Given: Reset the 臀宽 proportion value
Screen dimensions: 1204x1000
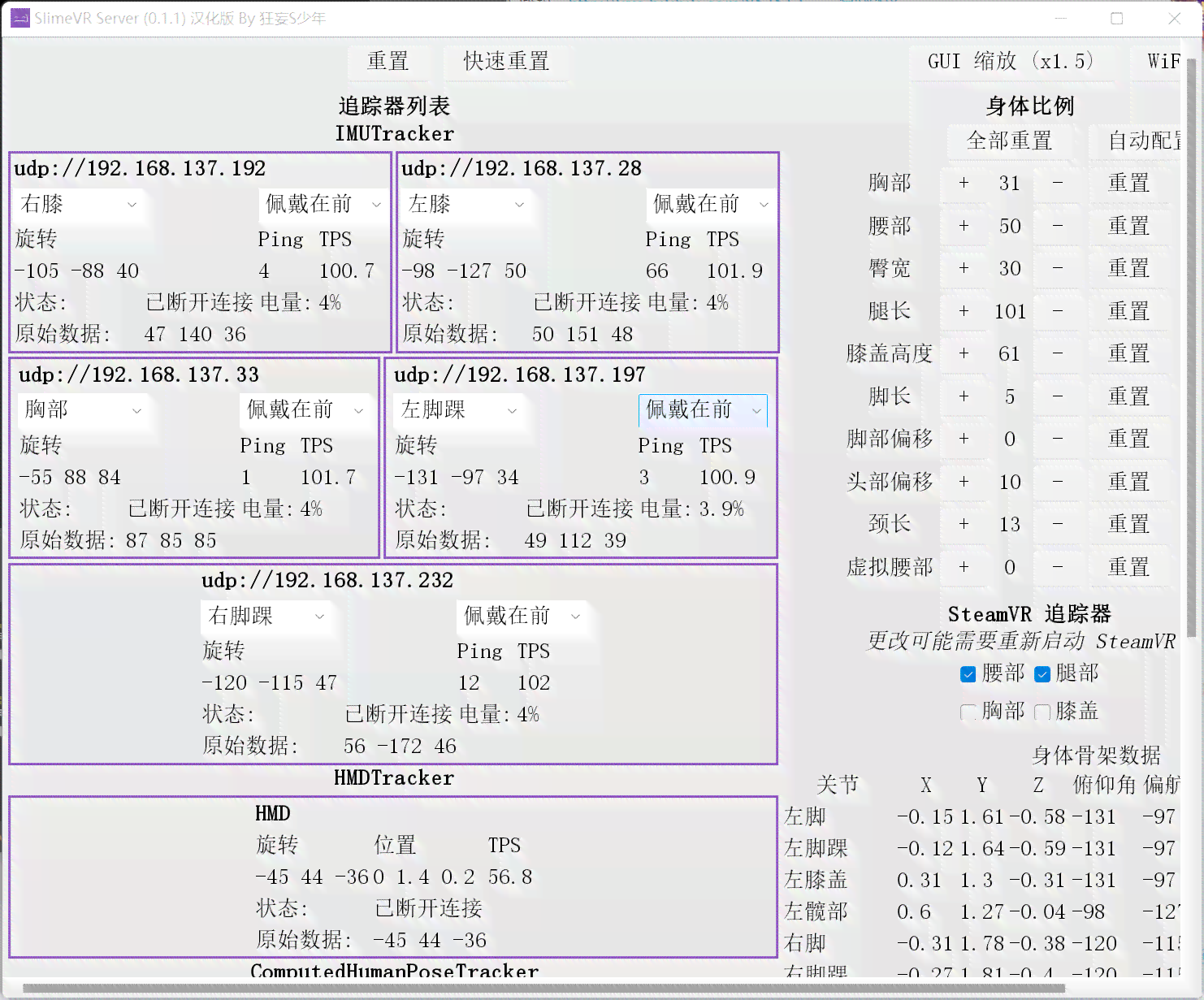Looking at the screenshot, I should pyautogui.click(x=1129, y=268).
